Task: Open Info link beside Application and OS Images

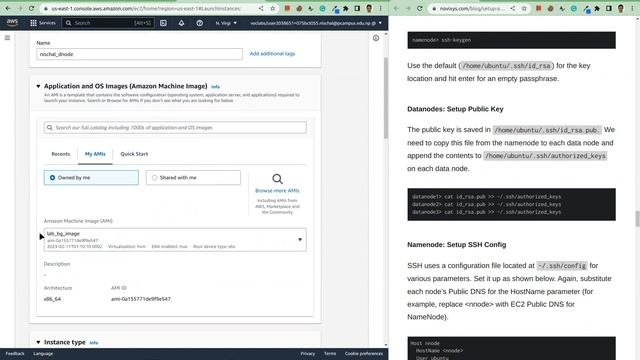Action: tap(216, 87)
